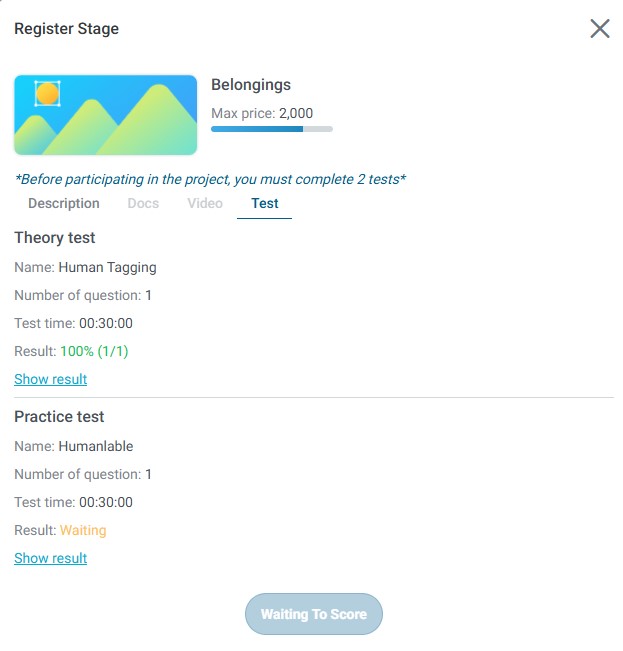Show result for the Theory test
The height and width of the screenshot is (651, 623).
tap(50, 380)
